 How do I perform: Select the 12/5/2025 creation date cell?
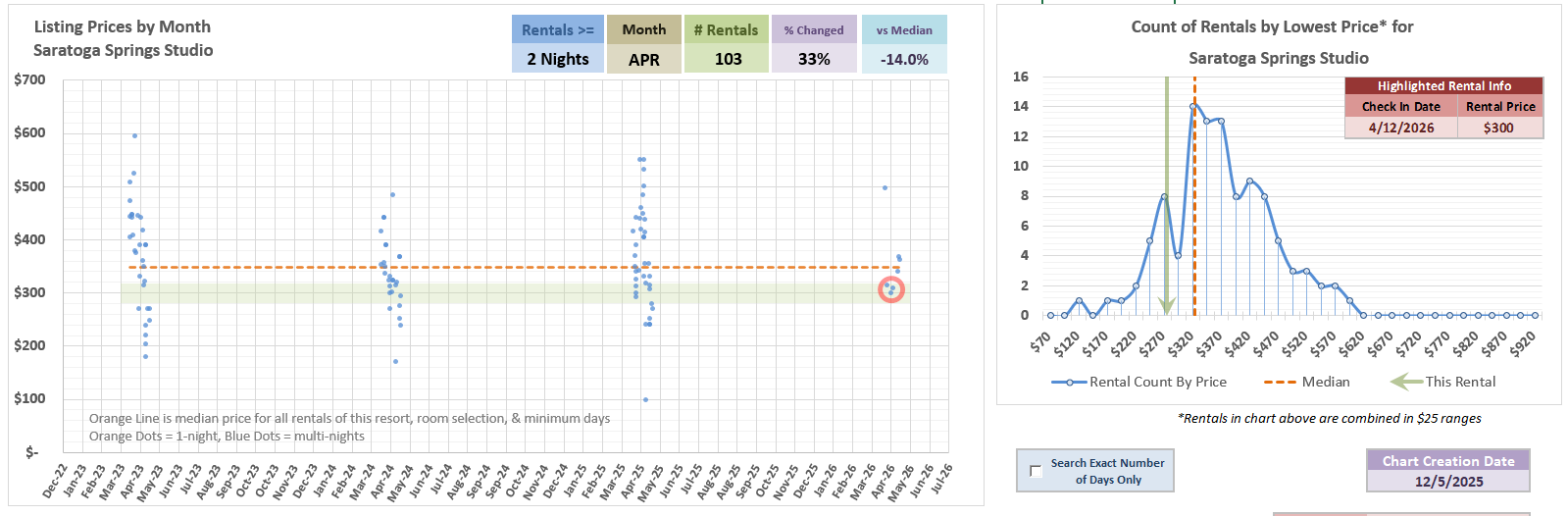coord(1447,482)
